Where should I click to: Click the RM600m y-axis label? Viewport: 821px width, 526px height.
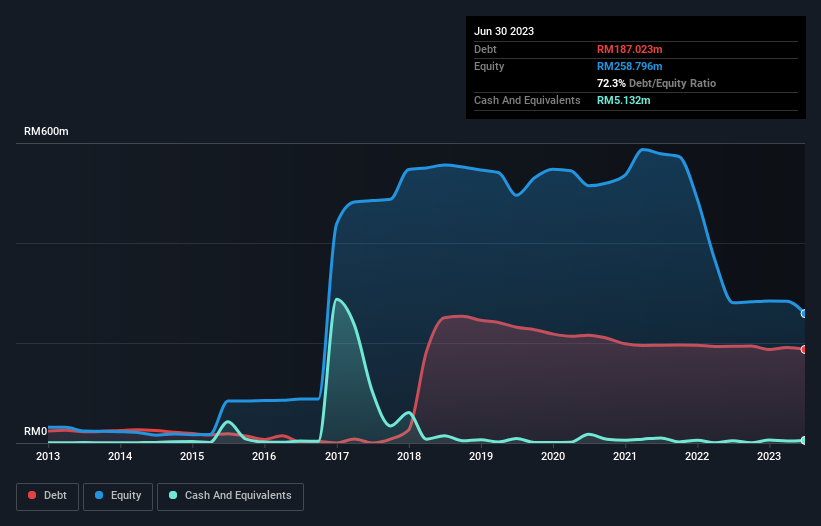[x=46, y=131]
